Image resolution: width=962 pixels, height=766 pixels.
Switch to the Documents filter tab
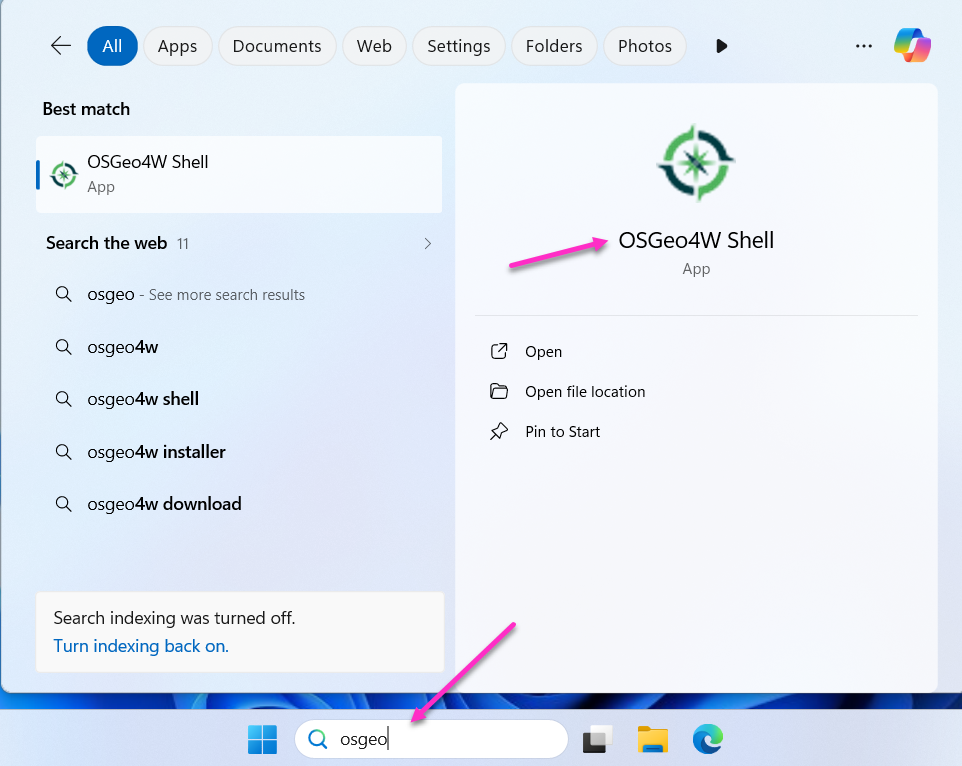point(277,46)
